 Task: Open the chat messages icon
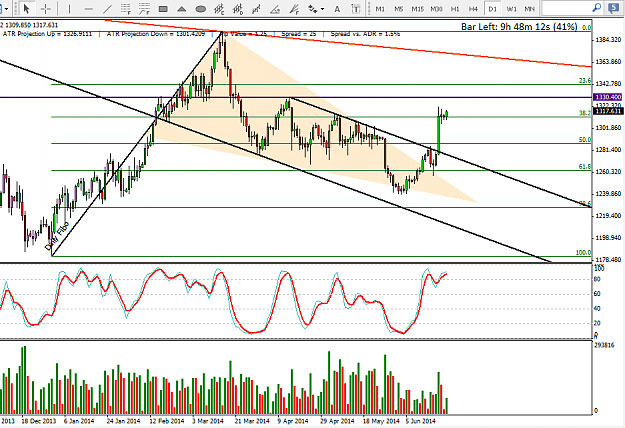[x=613, y=8]
